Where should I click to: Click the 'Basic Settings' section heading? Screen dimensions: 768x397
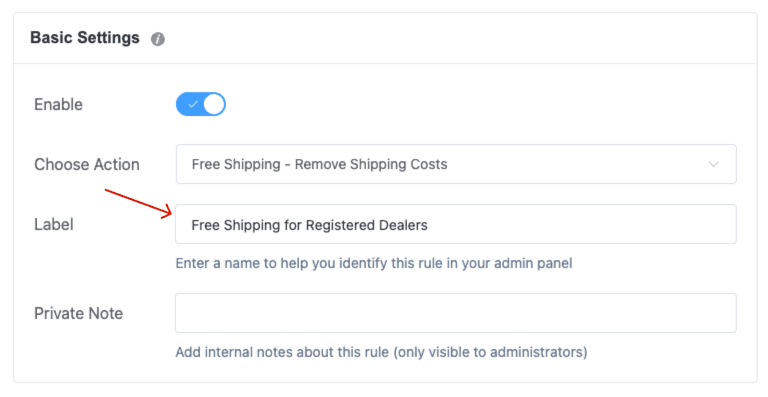[85, 38]
